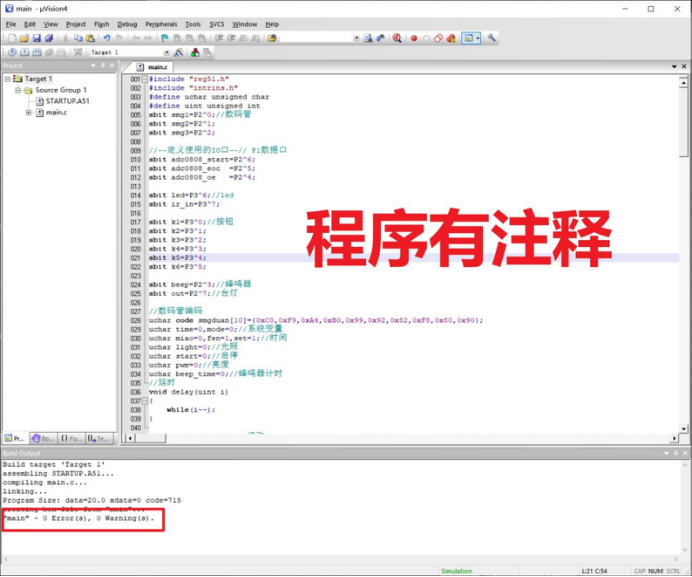Switch to the Books panel tab
The height and width of the screenshot is (577, 692).
coord(43,438)
